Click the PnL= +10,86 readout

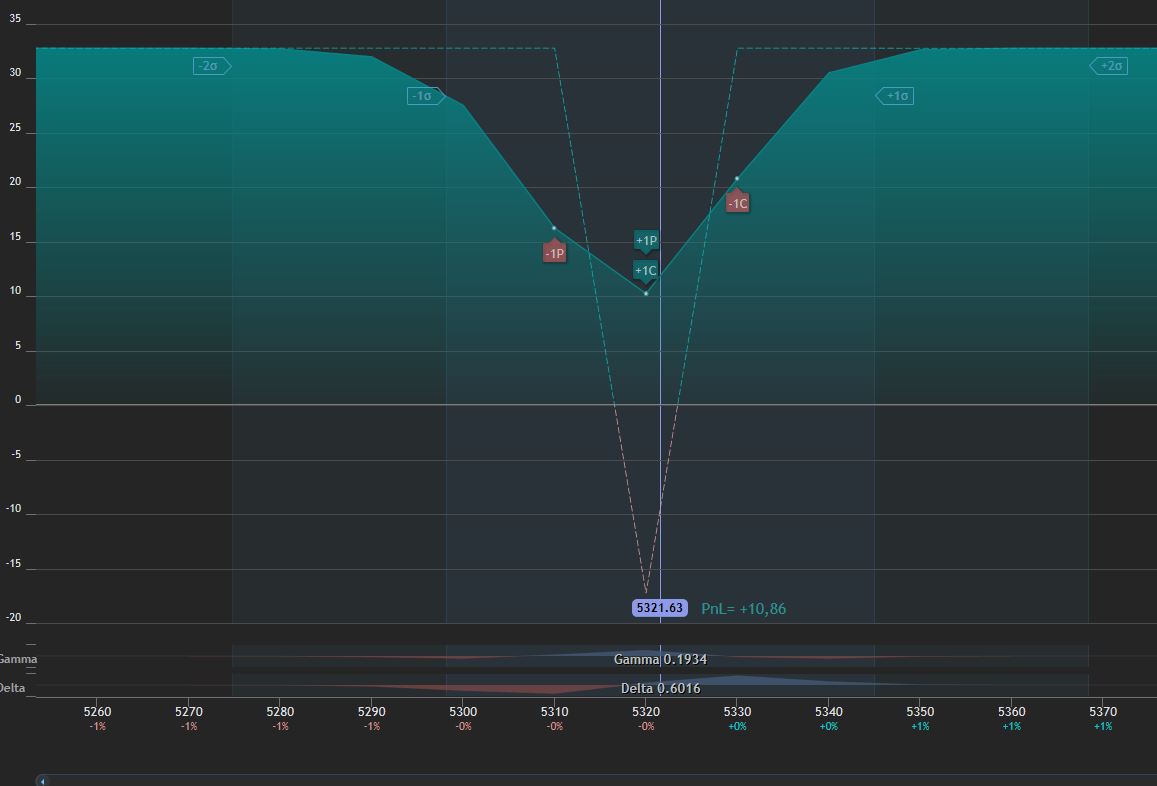coord(743,609)
